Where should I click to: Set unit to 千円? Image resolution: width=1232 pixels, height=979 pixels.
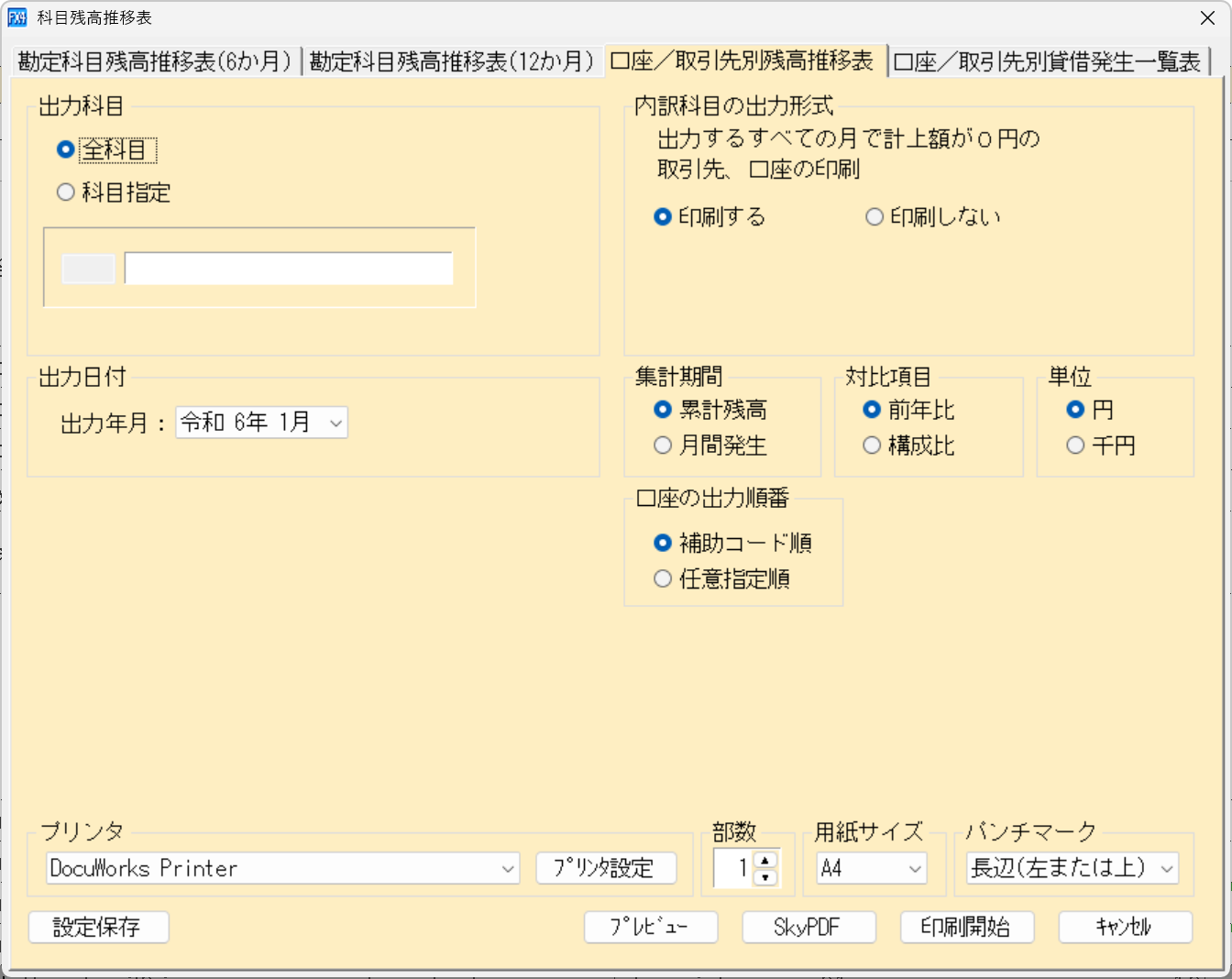1074,445
